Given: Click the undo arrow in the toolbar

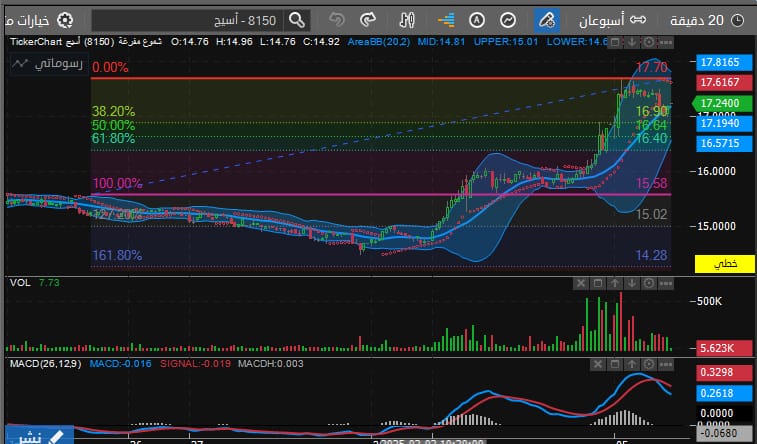Looking at the screenshot, I should coord(337,19).
